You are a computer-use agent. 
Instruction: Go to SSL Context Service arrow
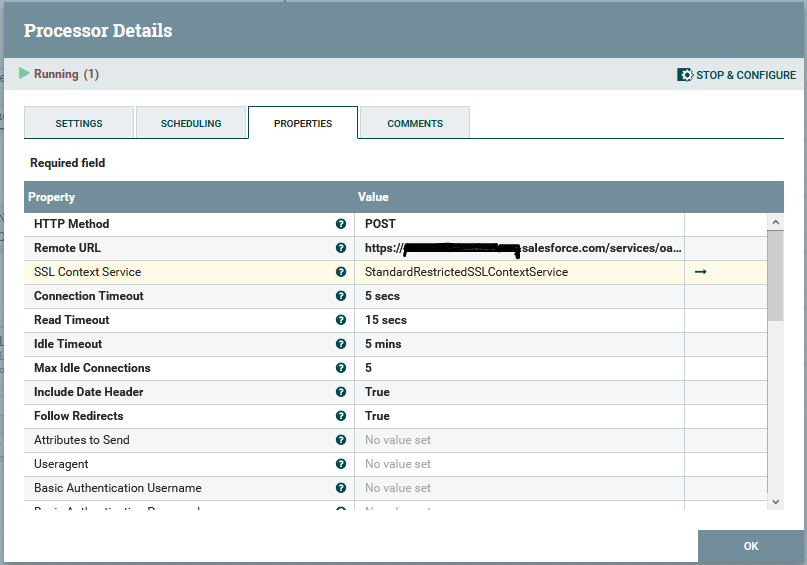click(x=700, y=272)
